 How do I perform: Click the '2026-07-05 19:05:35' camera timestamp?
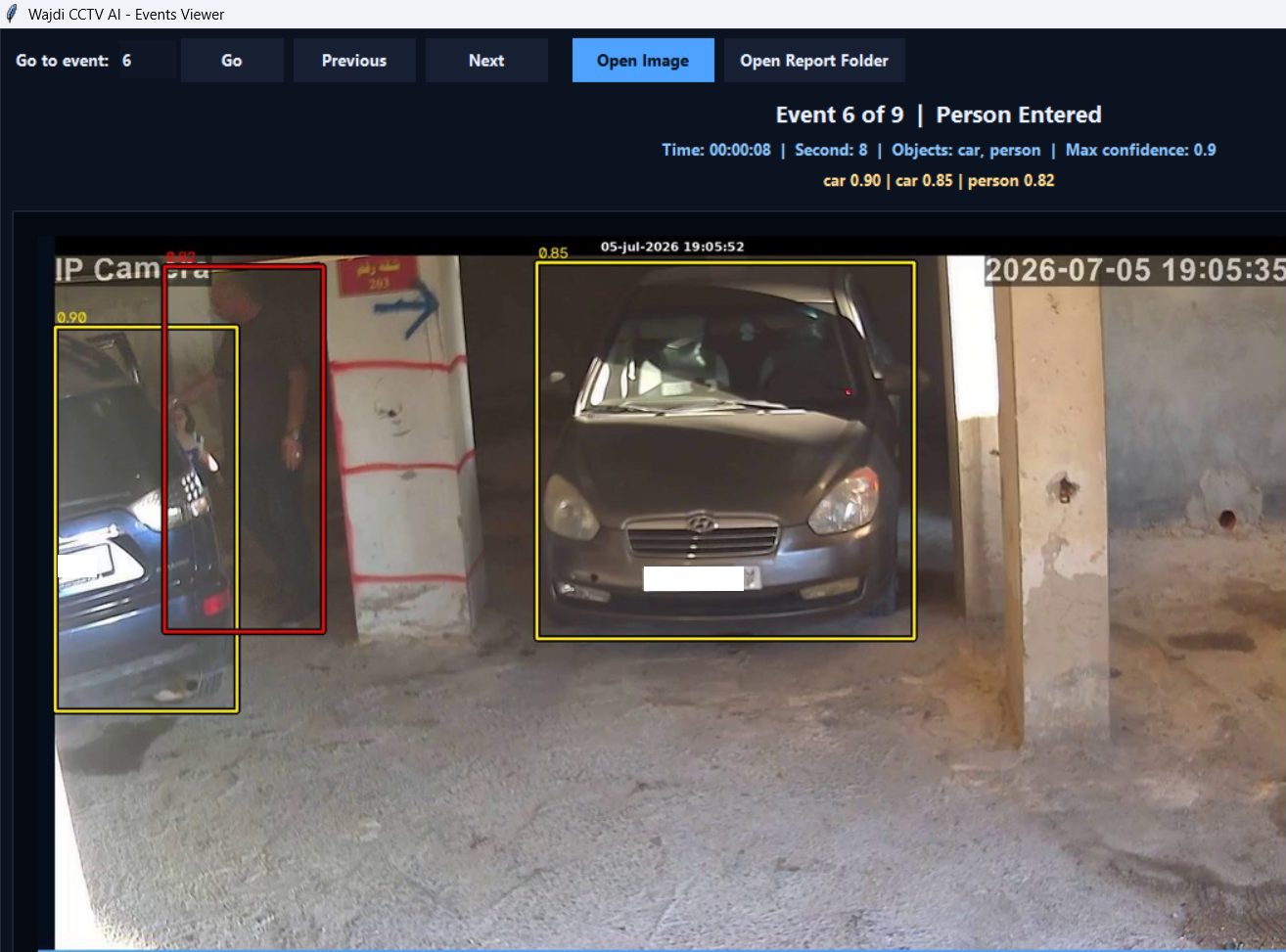coord(1134,270)
